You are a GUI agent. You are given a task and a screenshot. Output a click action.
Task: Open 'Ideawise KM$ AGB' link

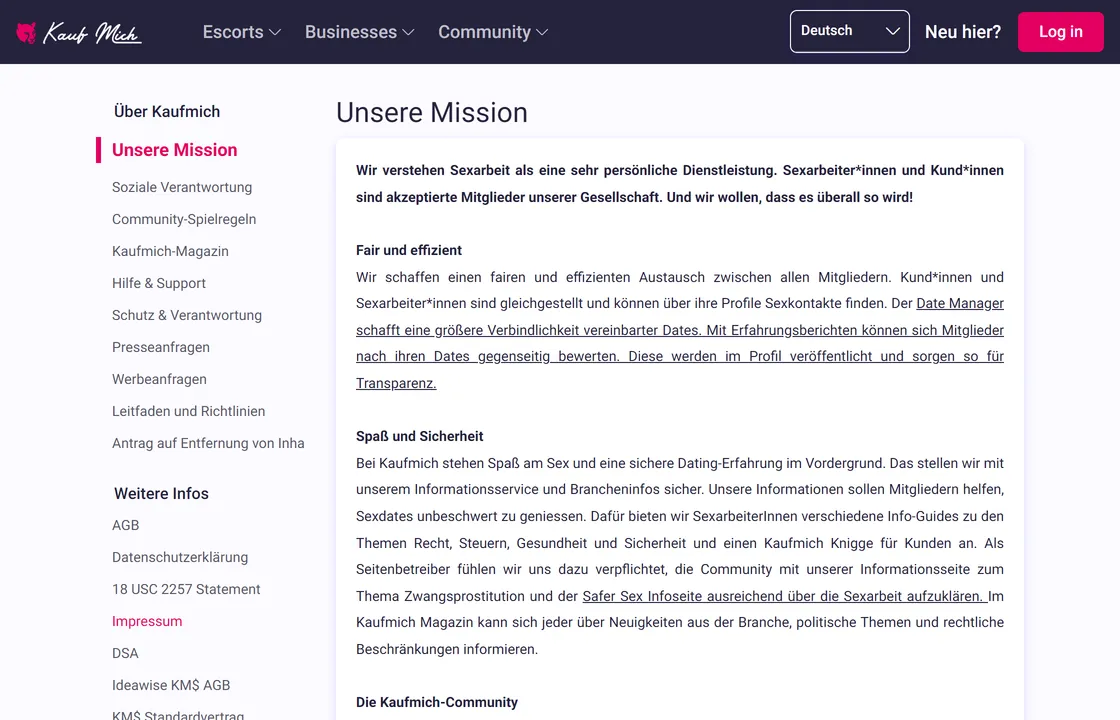pyautogui.click(x=171, y=686)
